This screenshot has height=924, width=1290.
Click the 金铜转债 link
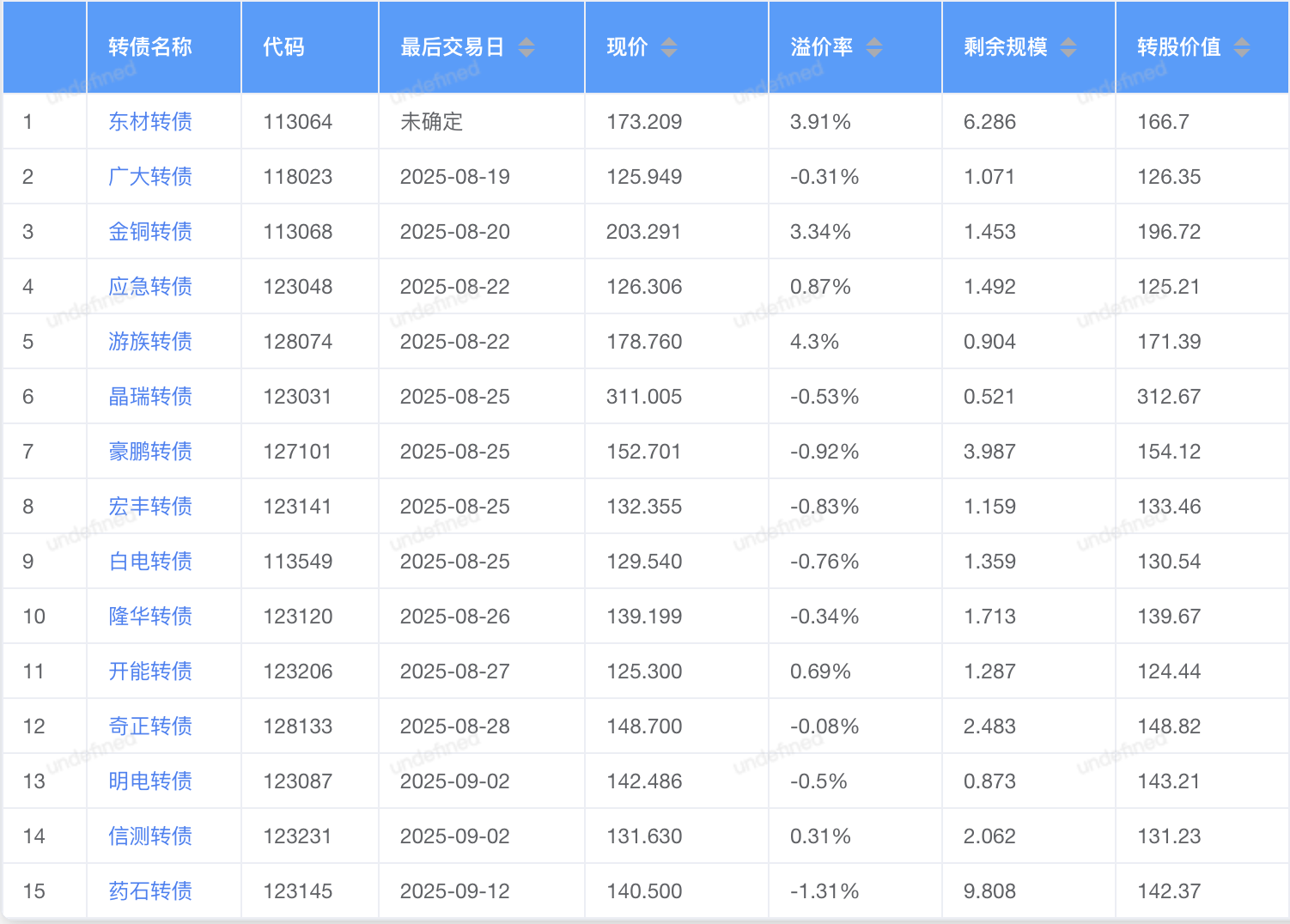pos(150,232)
